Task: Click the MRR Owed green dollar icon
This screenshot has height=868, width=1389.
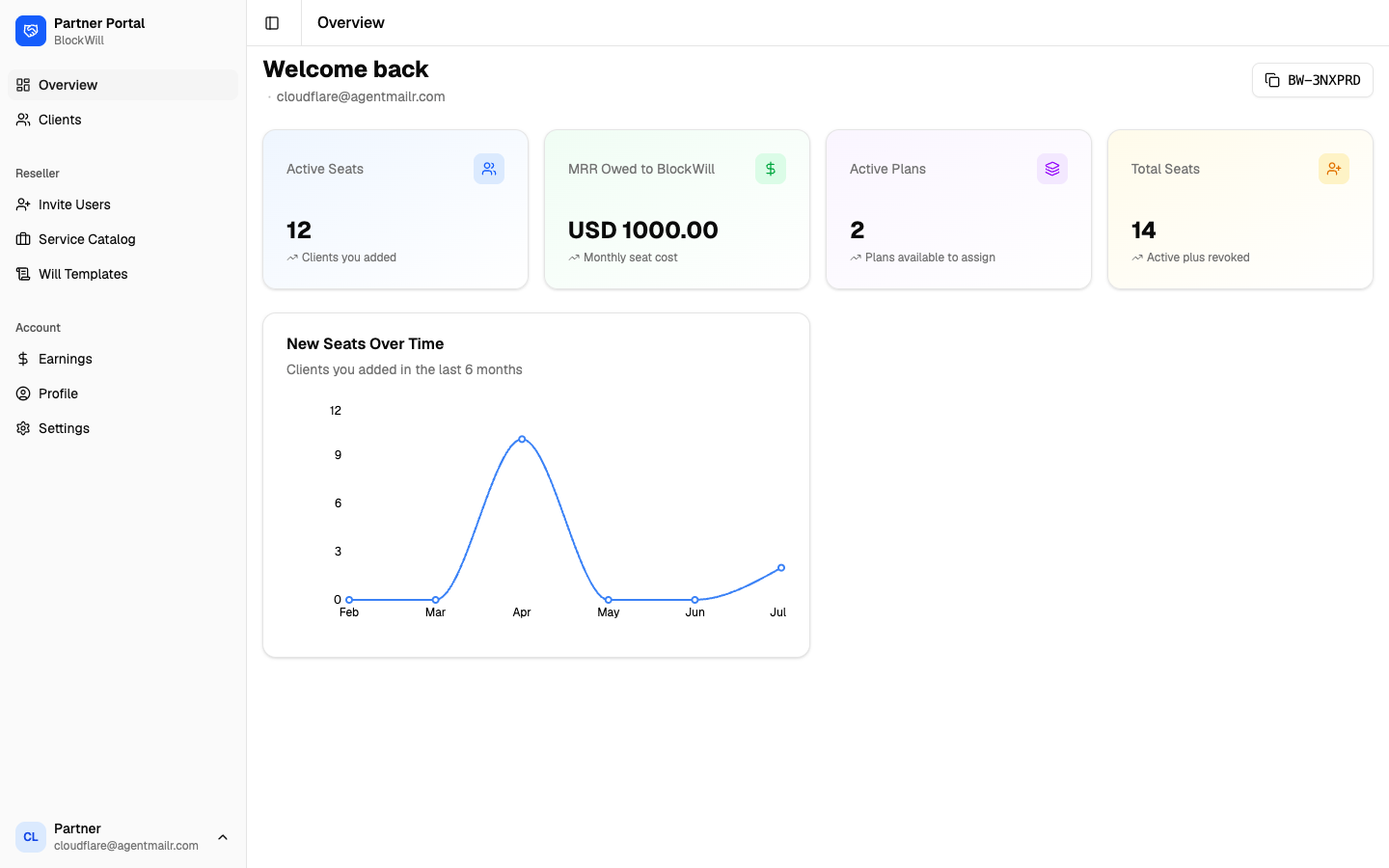Action: [771, 169]
